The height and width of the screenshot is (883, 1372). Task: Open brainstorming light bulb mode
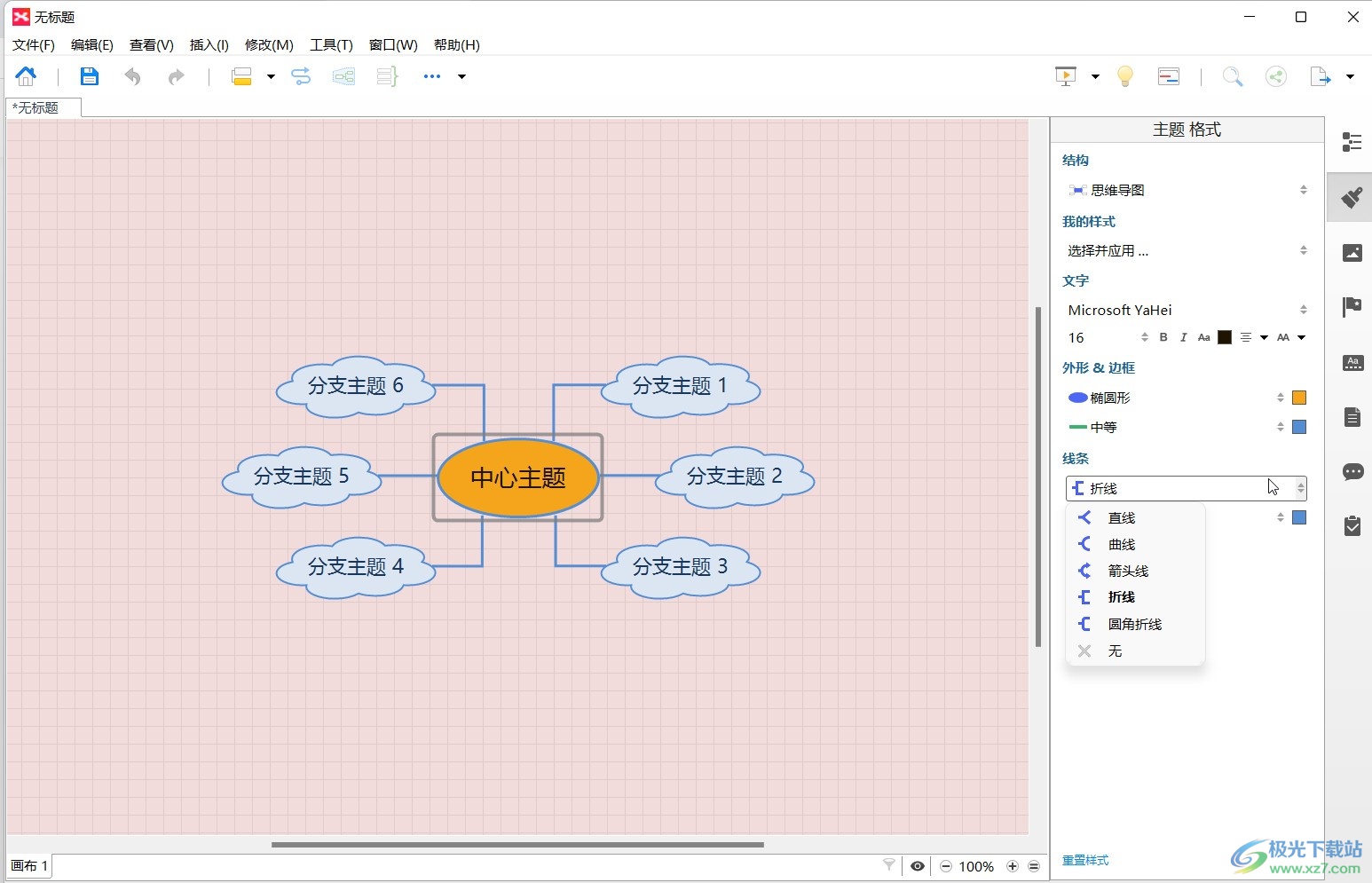pyautogui.click(x=1125, y=76)
